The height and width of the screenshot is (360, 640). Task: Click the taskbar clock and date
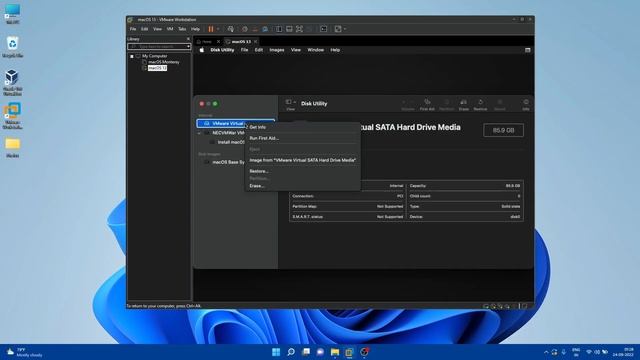(x=623, y=352)
